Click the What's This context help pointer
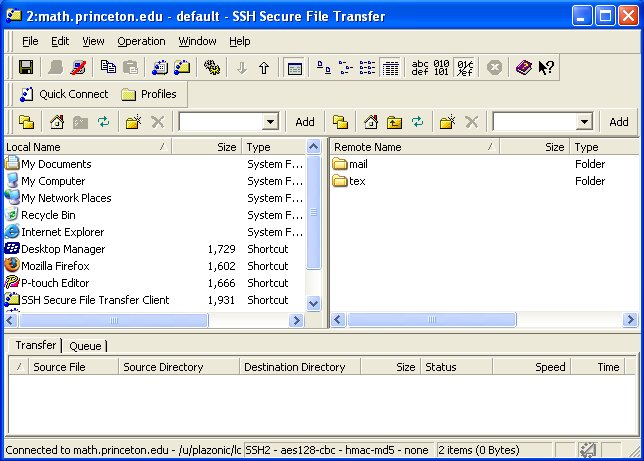This screenshot has height=461, width=644. tap(546, 67)
